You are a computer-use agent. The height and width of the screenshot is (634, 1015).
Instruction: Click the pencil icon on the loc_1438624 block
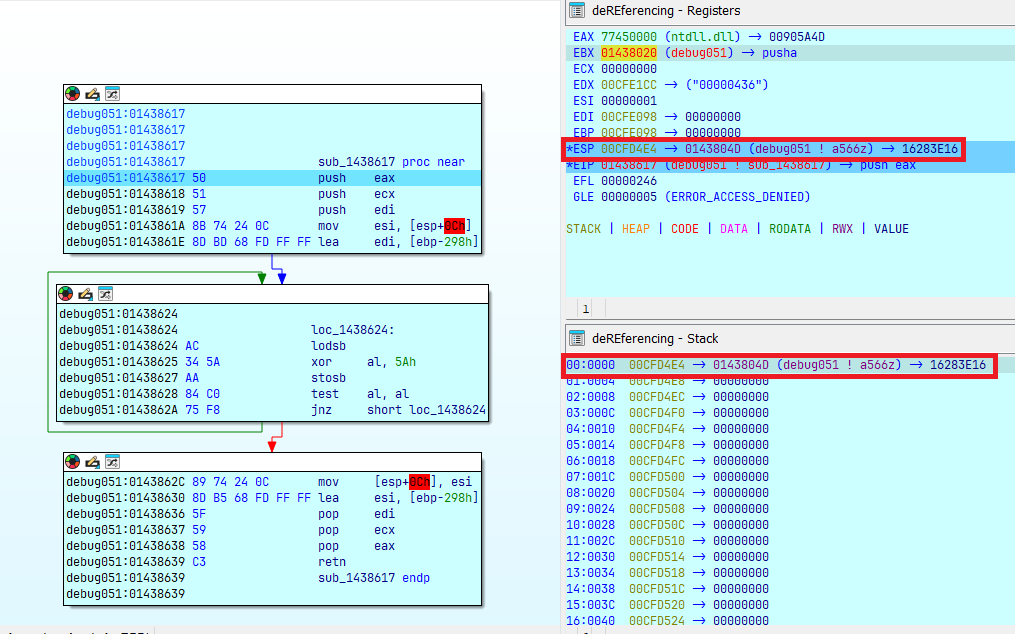point(85,293)
